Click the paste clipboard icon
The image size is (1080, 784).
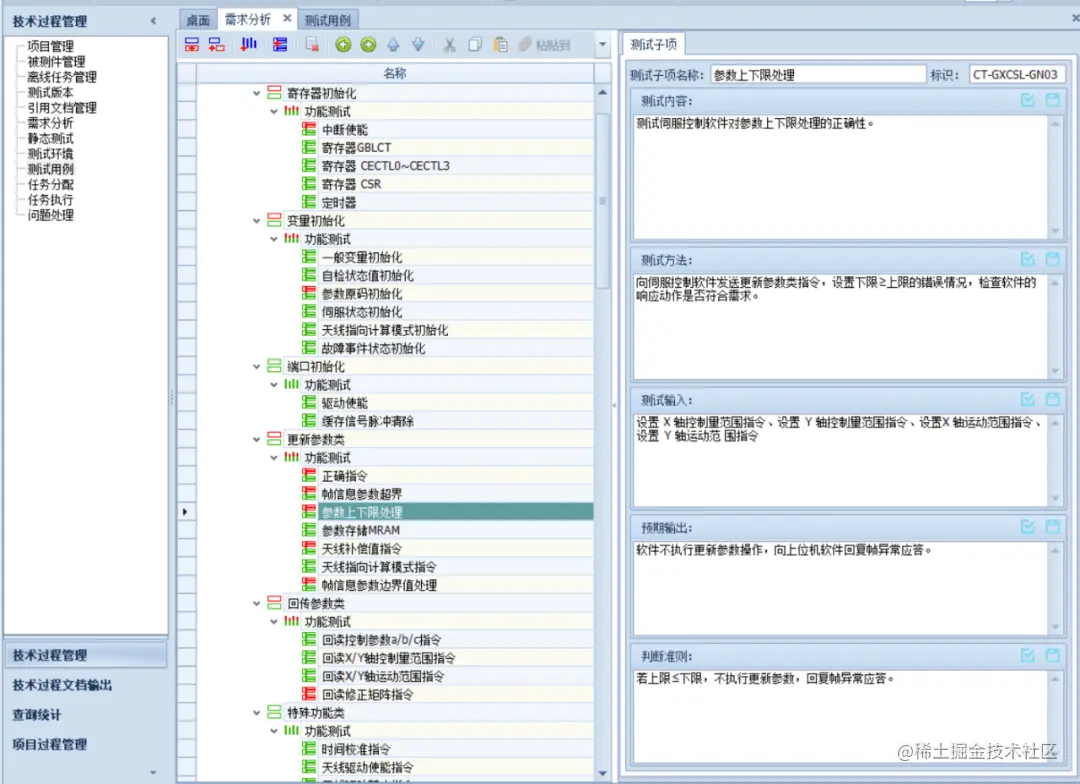[501, 45]
